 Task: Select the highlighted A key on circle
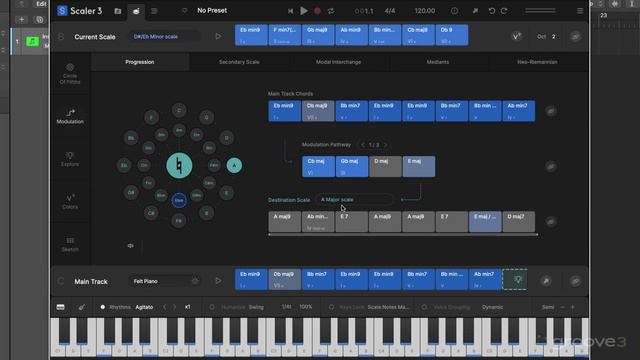tap(234, 165)
